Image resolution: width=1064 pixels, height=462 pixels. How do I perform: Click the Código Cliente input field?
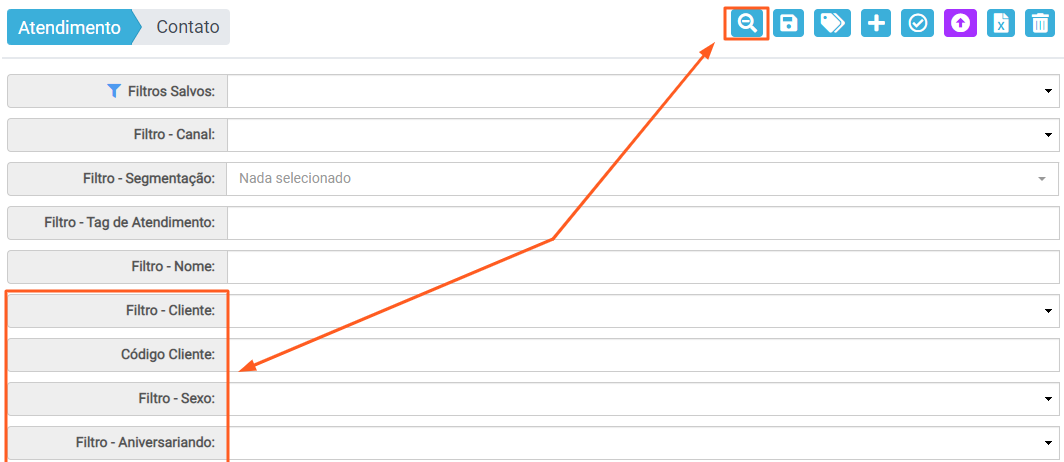pos(643,355)
